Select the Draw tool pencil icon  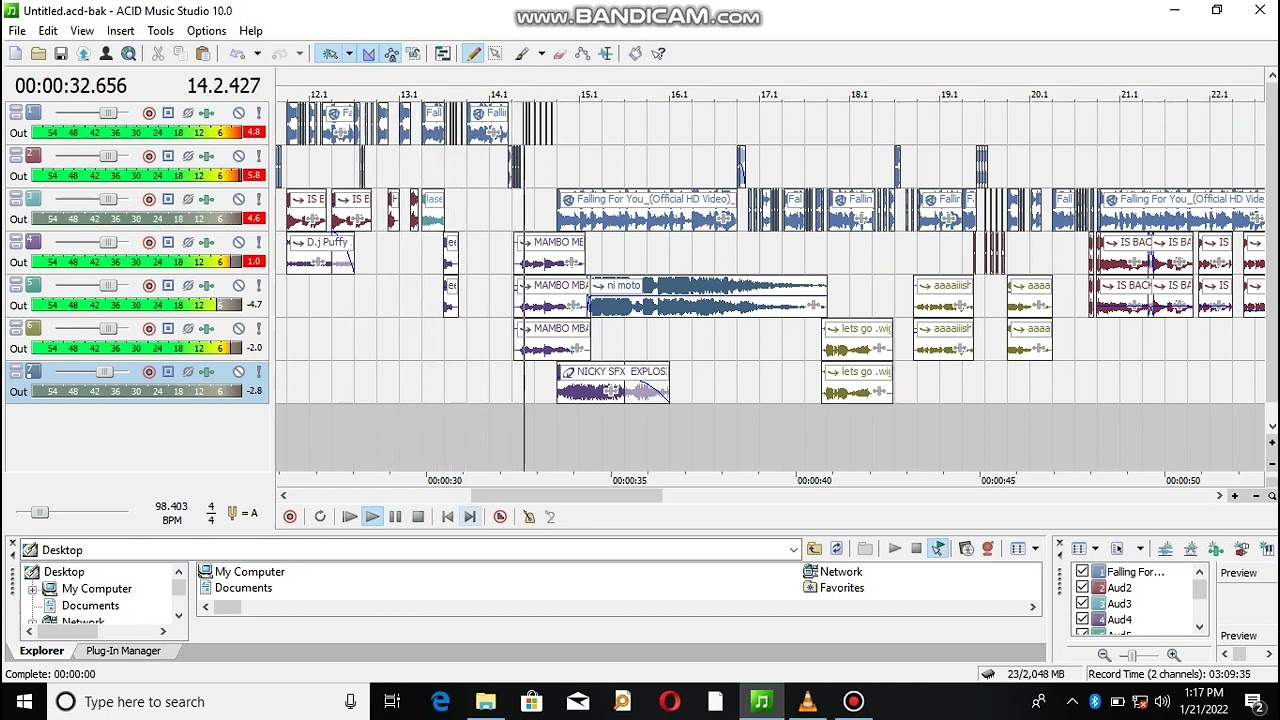[x=473, y=54]
